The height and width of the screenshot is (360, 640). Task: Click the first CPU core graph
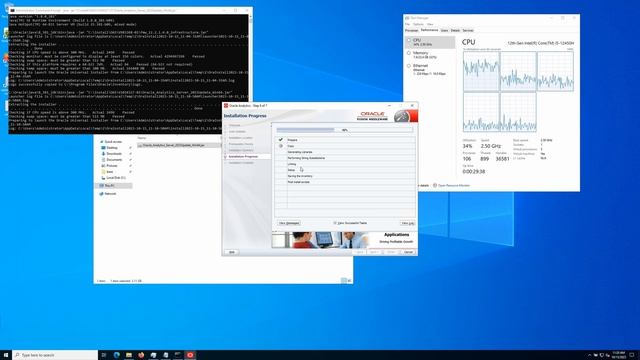(x=481, y=71)
